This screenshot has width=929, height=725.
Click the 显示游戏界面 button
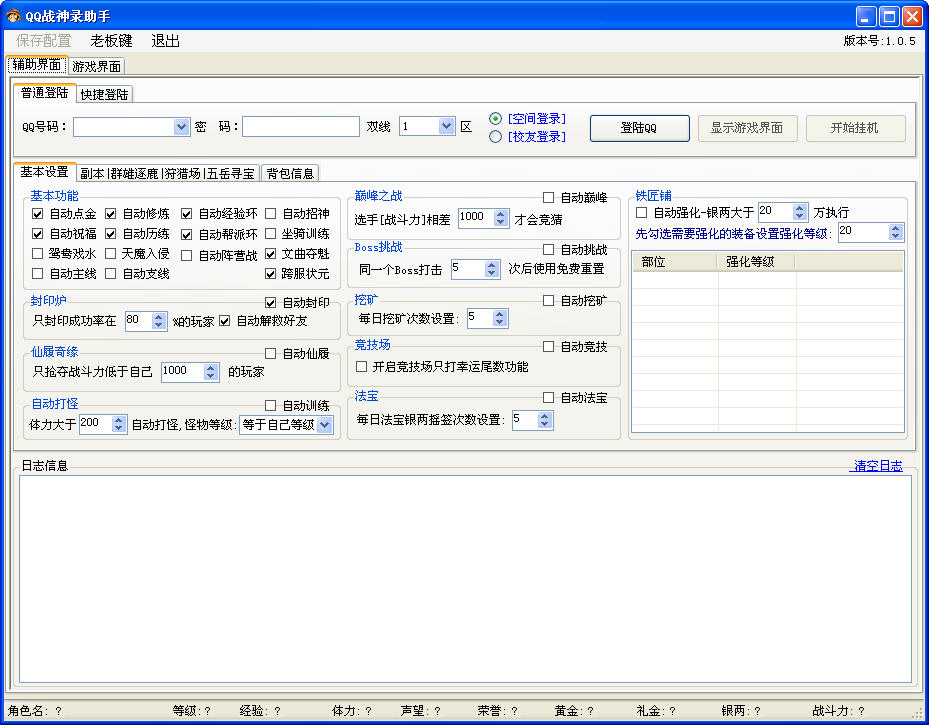click(747, 128)
